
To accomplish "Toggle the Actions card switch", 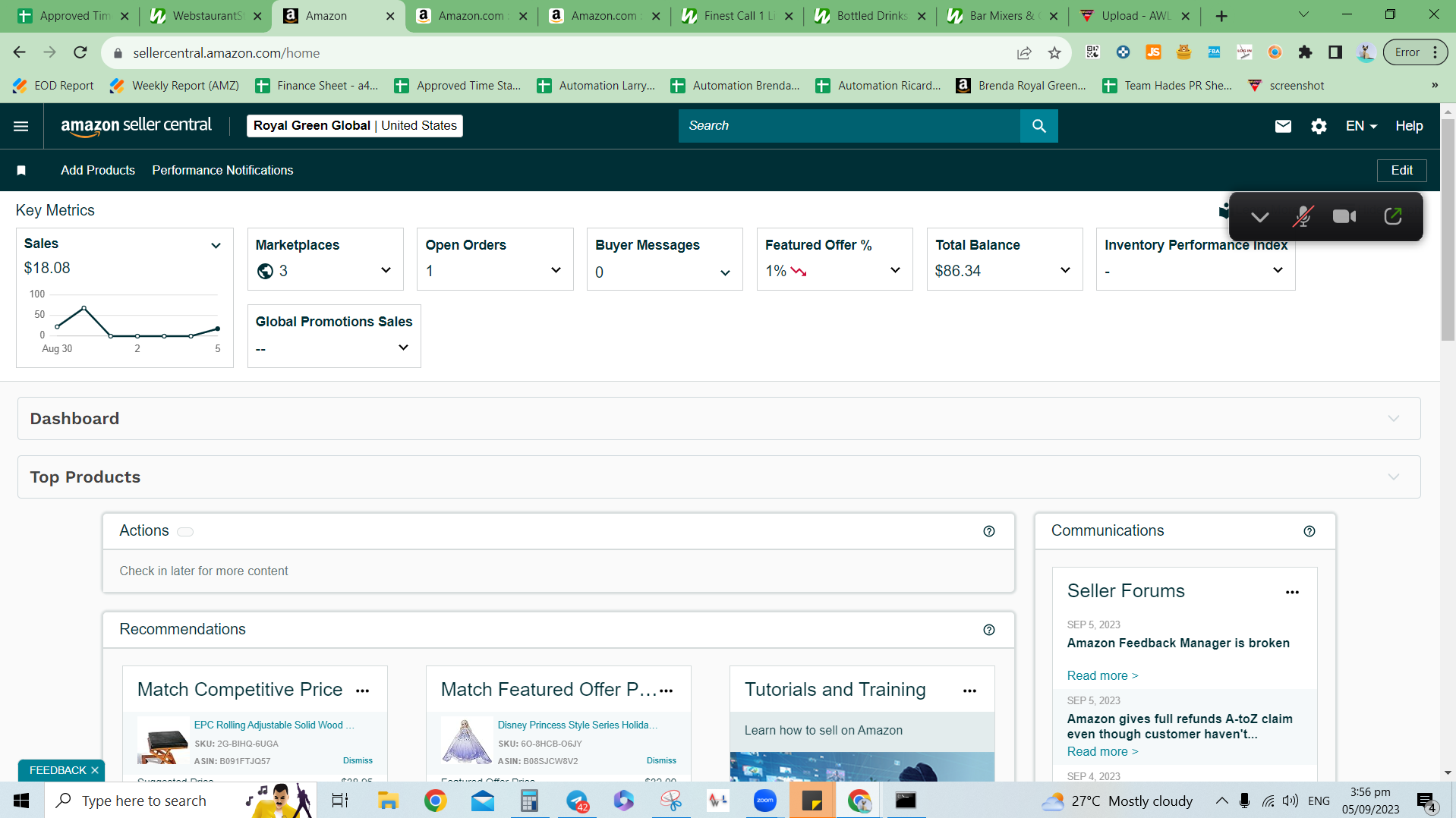I will [x=185, y=532].
